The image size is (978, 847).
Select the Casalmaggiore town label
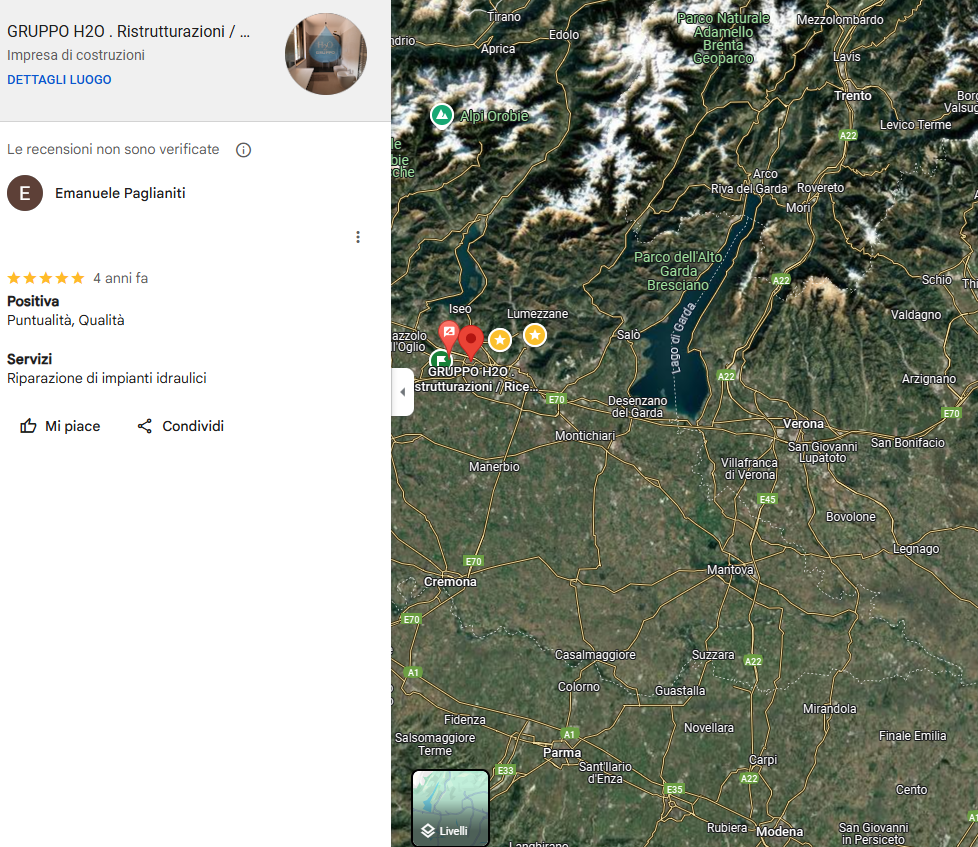pyautogui.click(x=595, y=655)
